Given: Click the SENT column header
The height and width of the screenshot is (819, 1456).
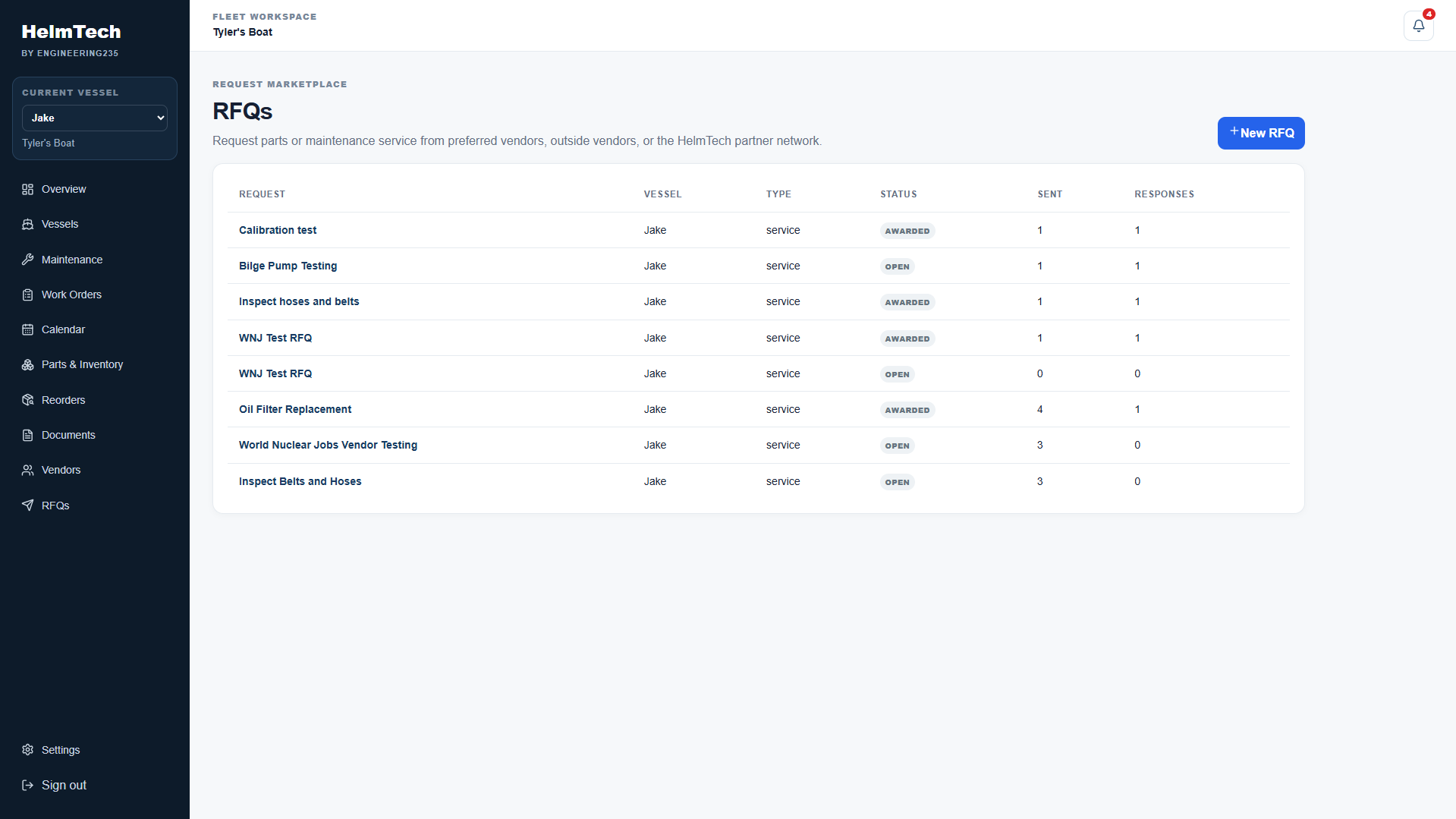Looking at the screenshot, I should (x=1050, y=194).
